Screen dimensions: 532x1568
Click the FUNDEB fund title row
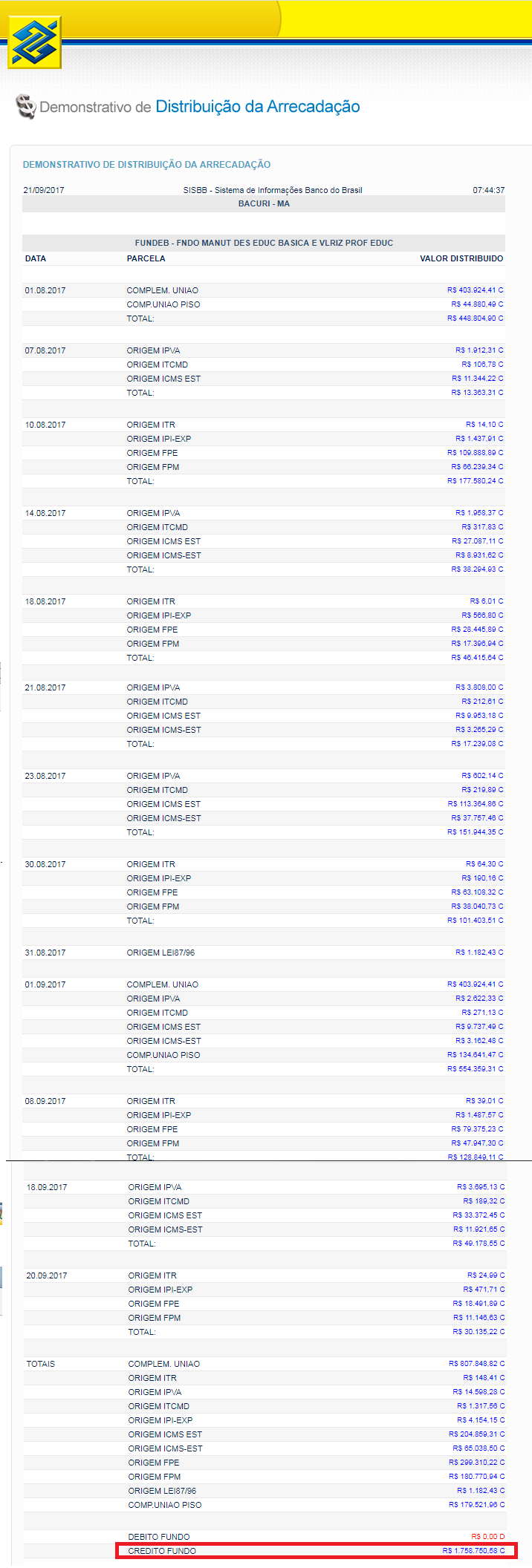pos(264,243)
